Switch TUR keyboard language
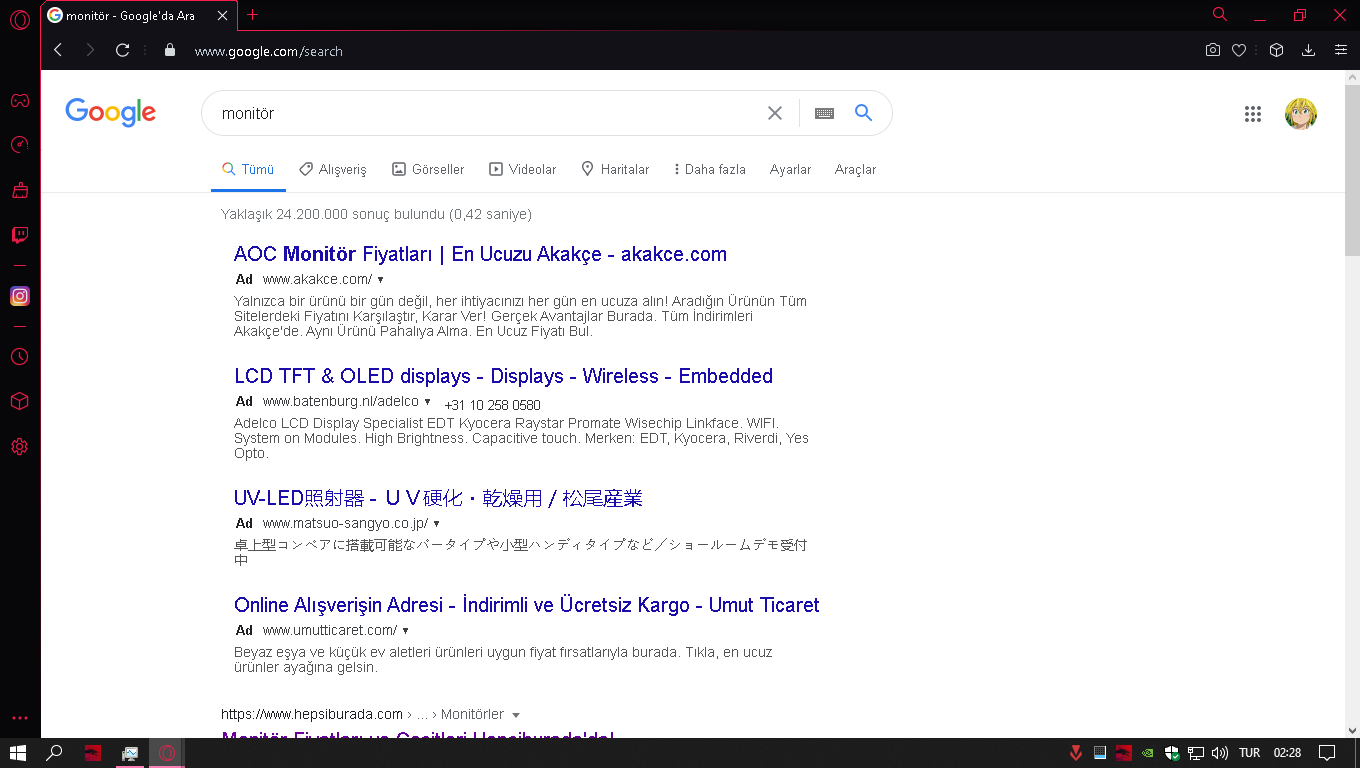 click(1249, 753)
